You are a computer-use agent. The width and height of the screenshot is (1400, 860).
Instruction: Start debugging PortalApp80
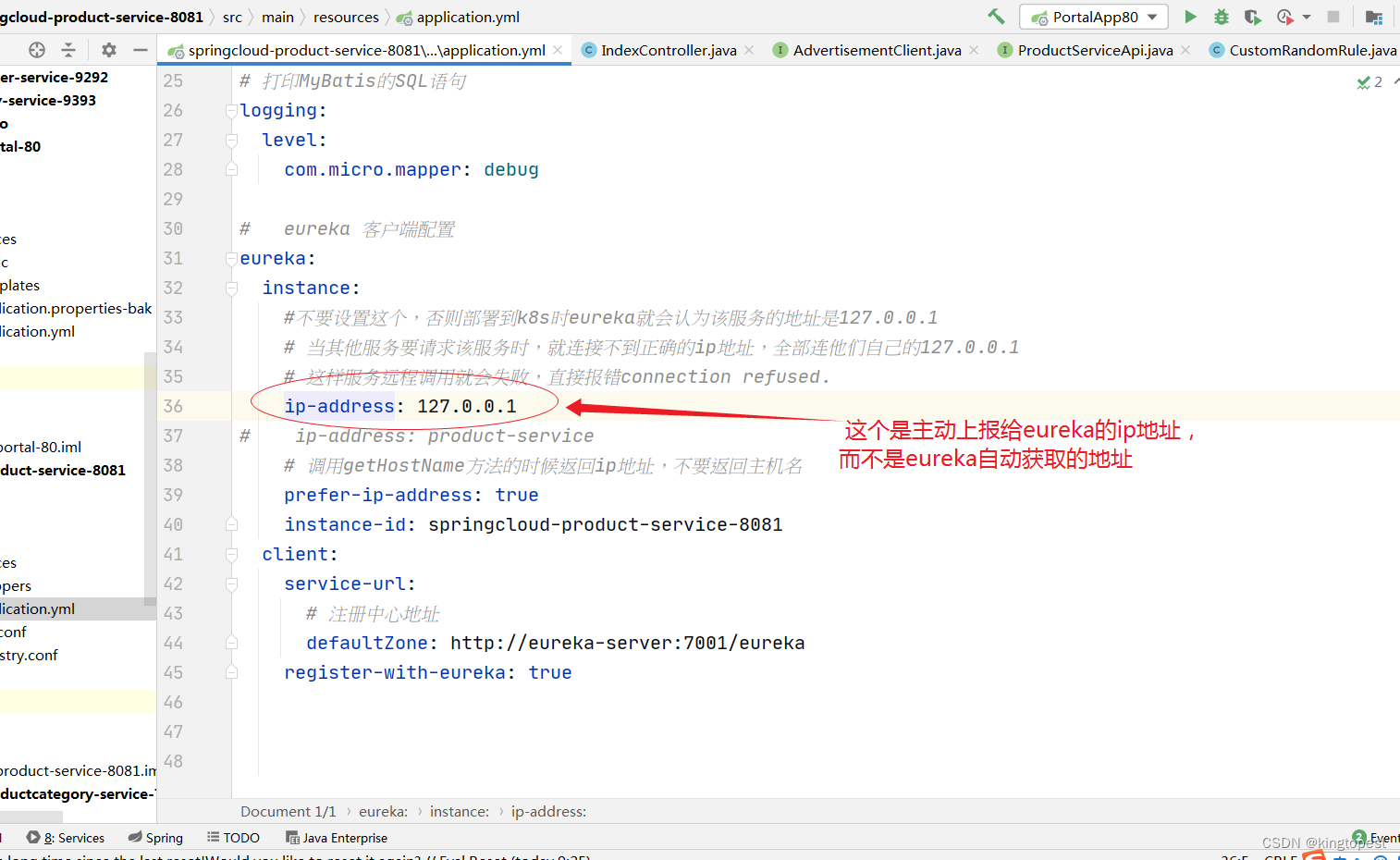click(x=1222, y=16)
